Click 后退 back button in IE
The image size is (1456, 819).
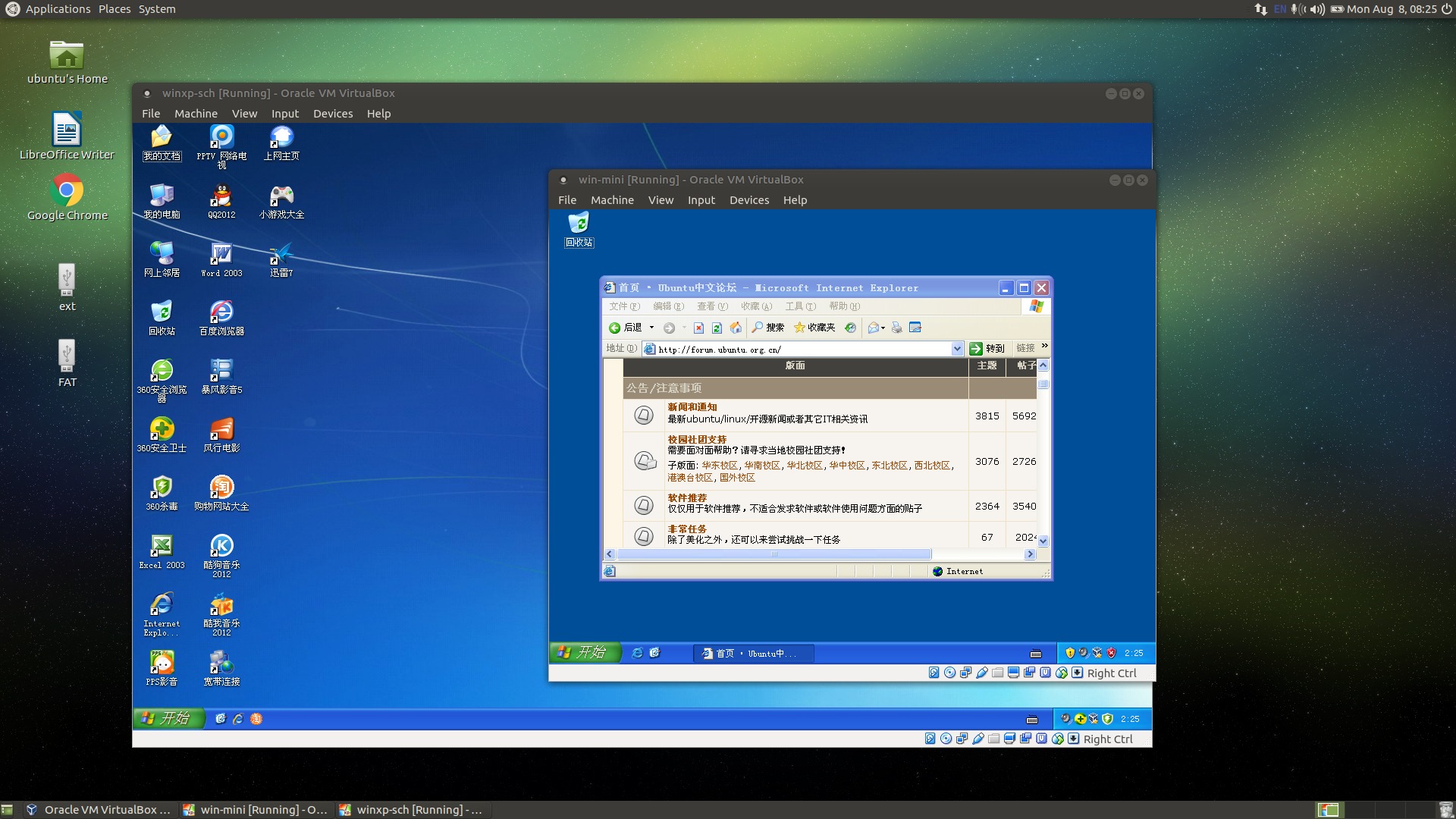click(x=626, y=328)
